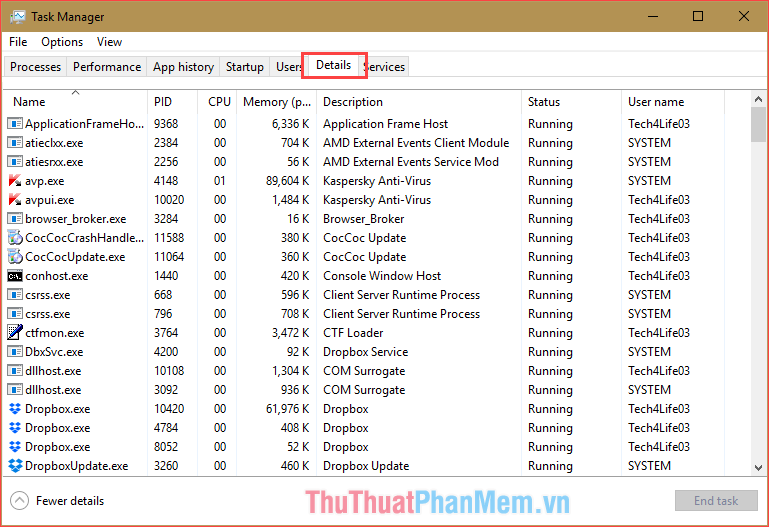Switch to the Services tab
Screen dimensions: 769x527
coord(386,67)
